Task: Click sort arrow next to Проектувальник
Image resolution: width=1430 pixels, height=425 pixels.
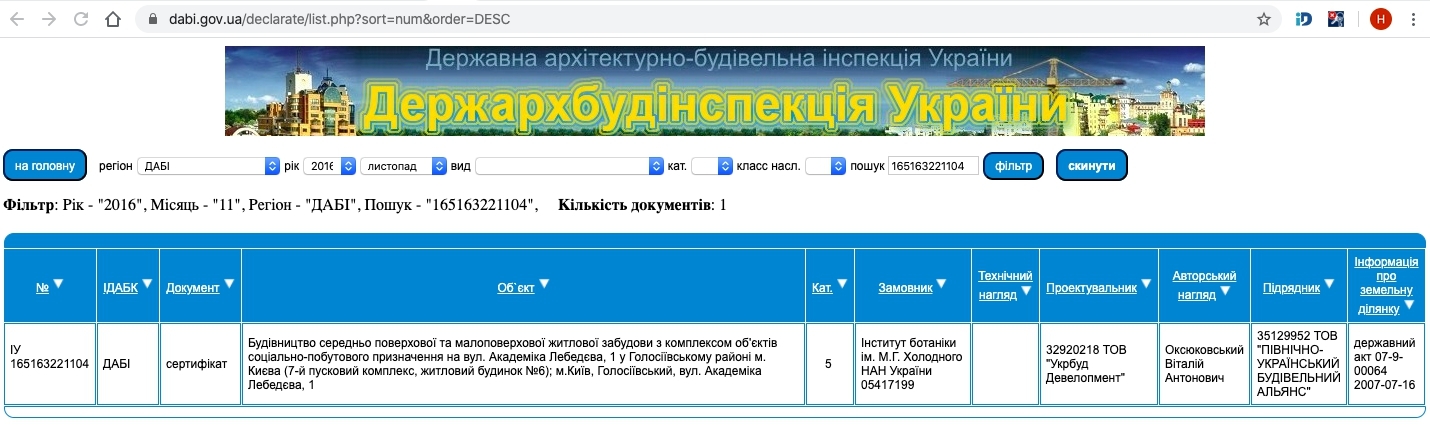Action: coord(1146,284)
